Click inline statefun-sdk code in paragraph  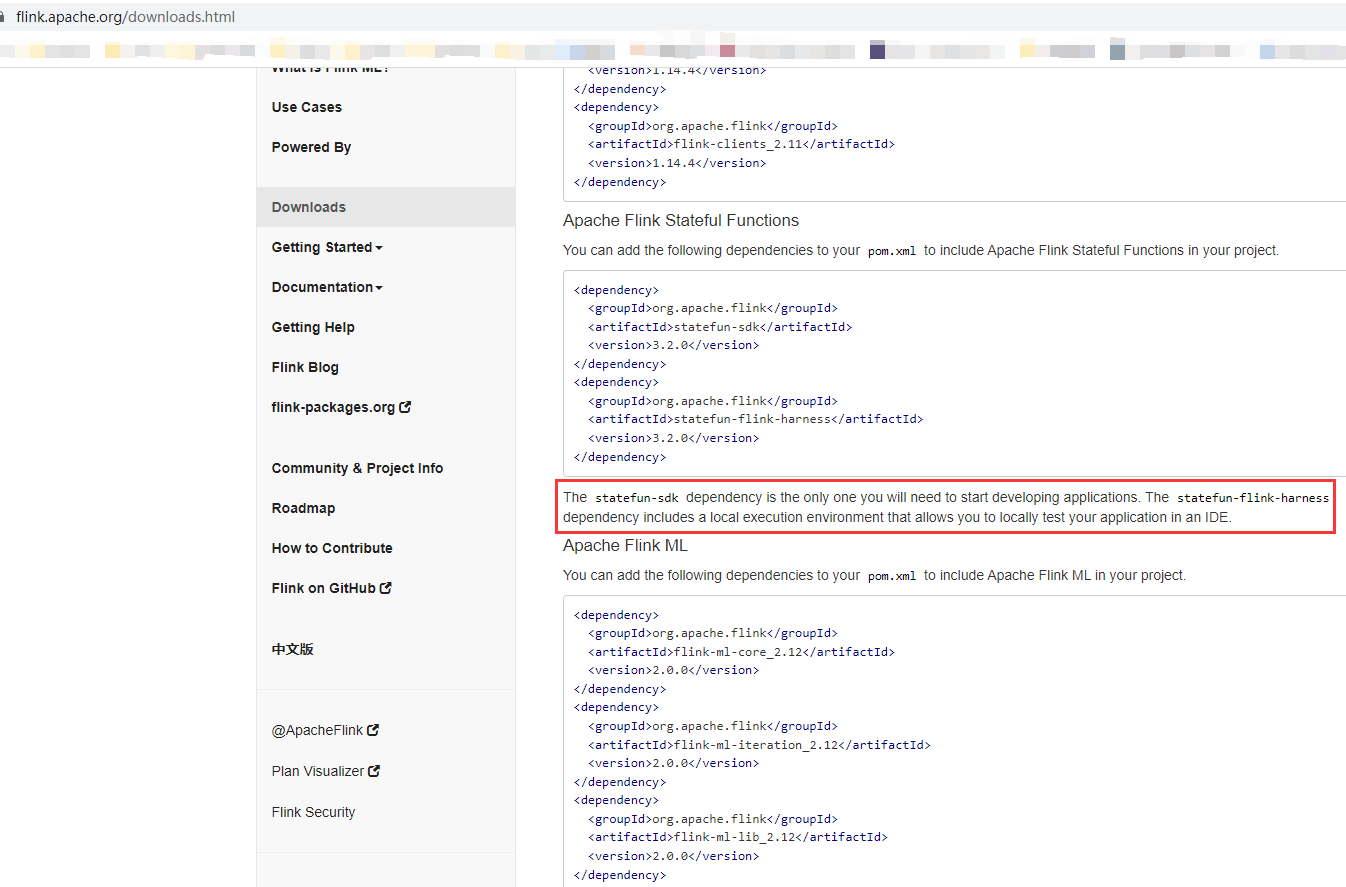636,498
